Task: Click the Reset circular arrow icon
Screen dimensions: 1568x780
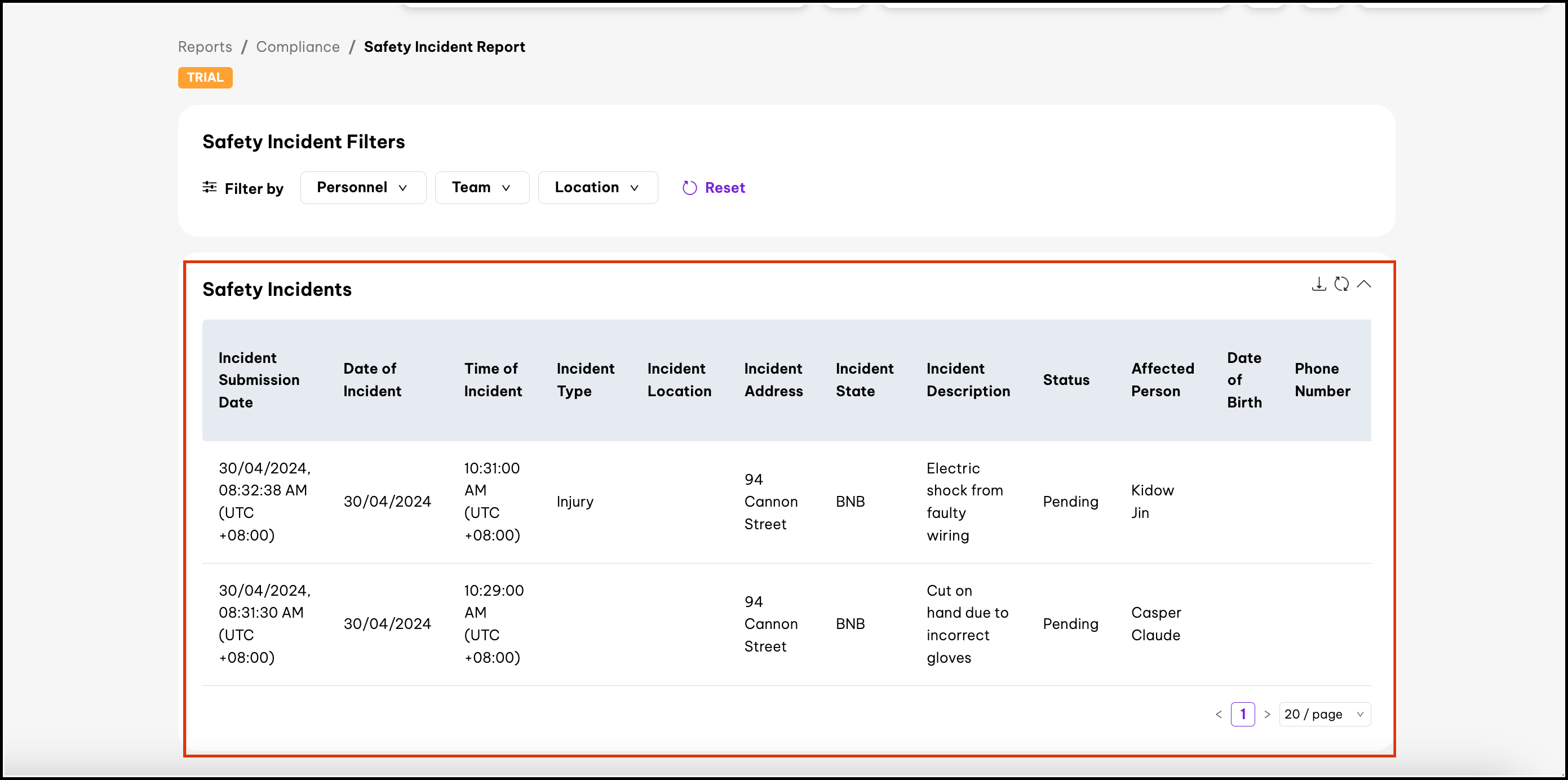Action: pos(689,188)
